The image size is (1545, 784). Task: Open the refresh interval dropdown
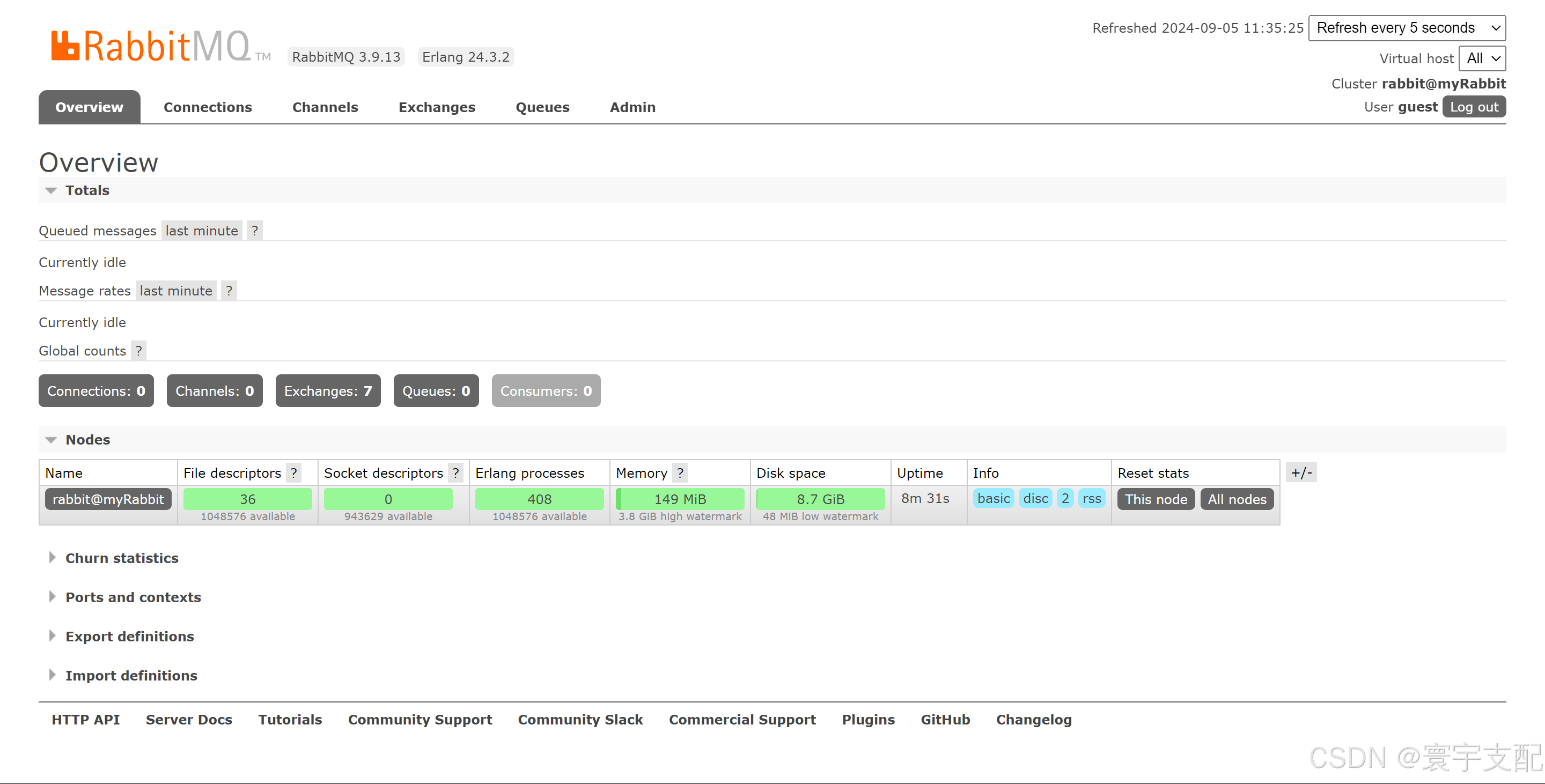[x=1407, y=27]
